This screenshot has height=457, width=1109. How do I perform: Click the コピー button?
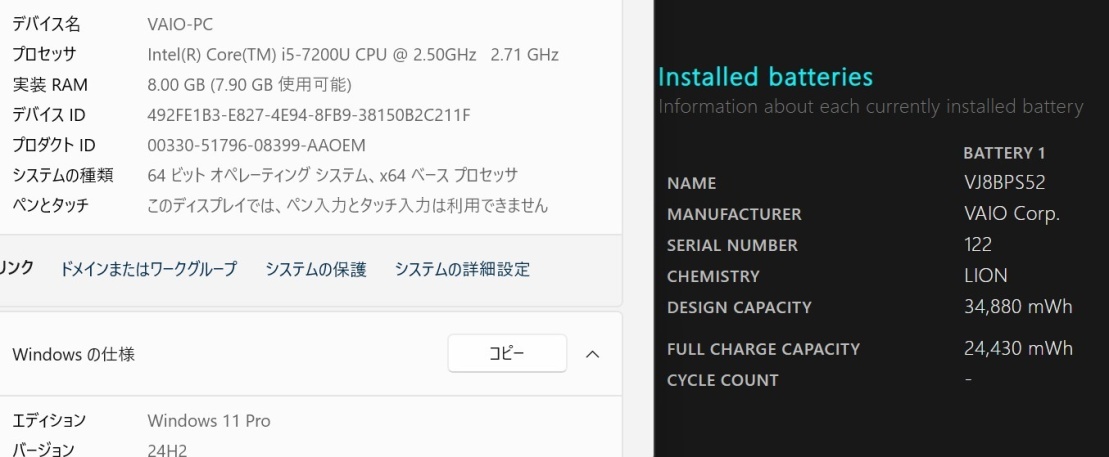click(x=507, y=353)
